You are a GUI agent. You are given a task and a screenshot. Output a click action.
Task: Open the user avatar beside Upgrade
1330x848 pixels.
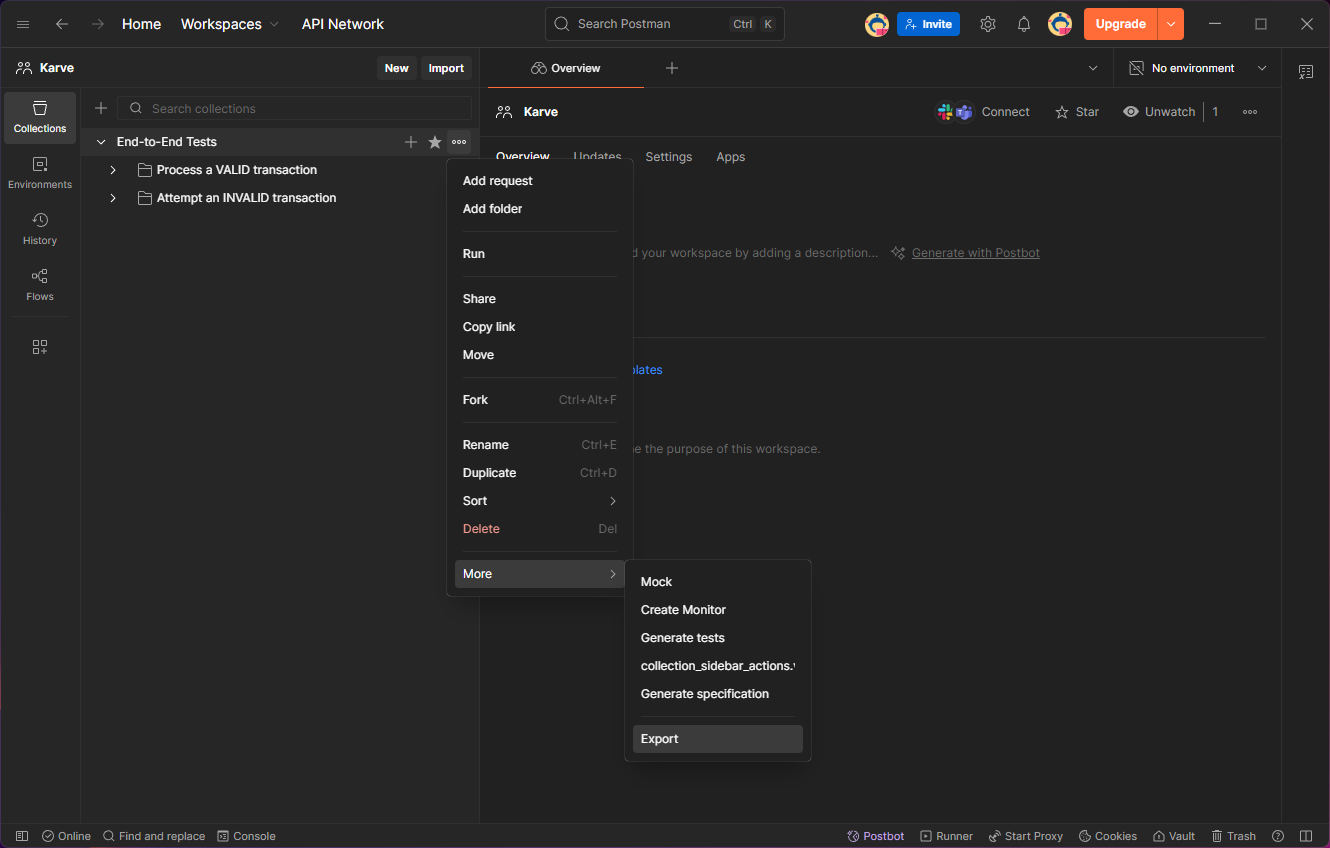[1060, 24]
